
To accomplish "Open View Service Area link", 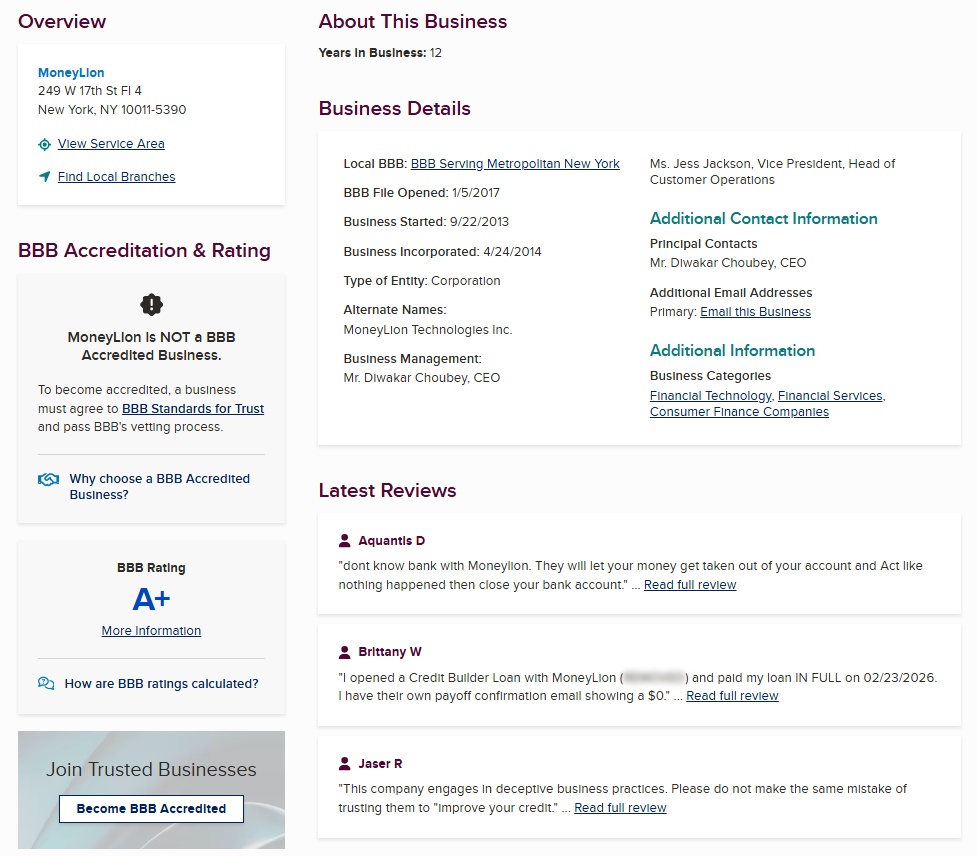I will (111, 144).
